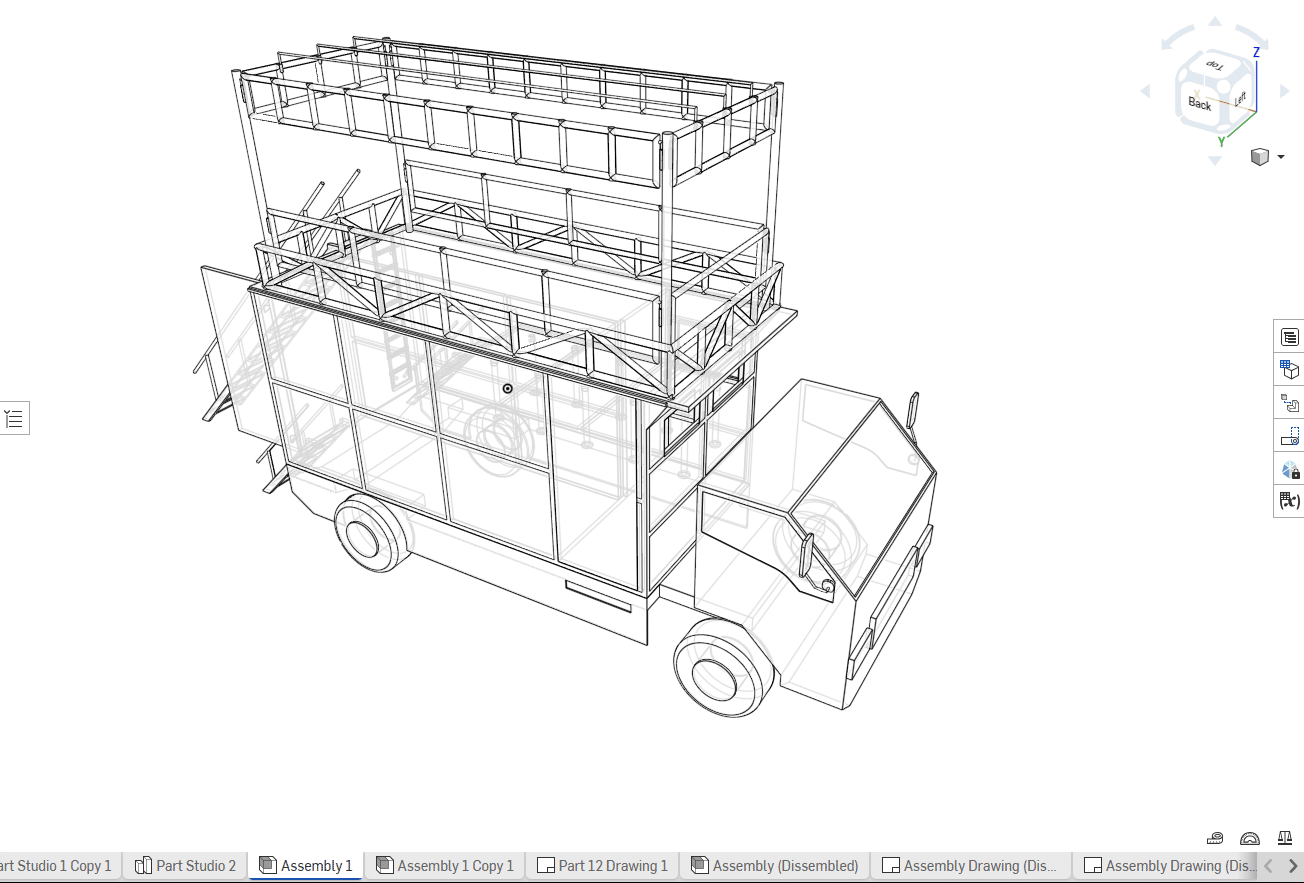This screenshot has width=1304, height=883.
Task: Open the protractor units tool
Action: 1250,838
